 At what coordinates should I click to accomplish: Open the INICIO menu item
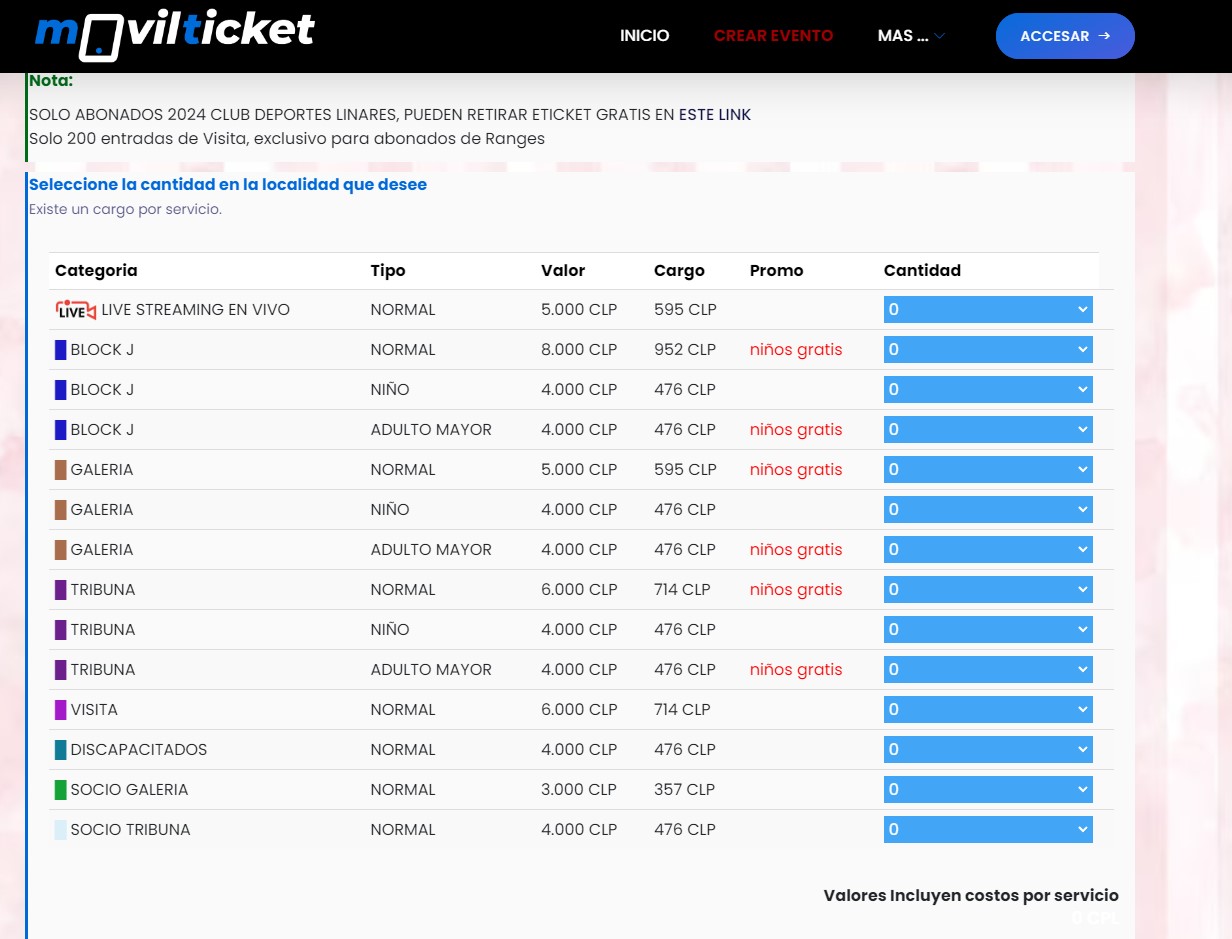point(644,36)
